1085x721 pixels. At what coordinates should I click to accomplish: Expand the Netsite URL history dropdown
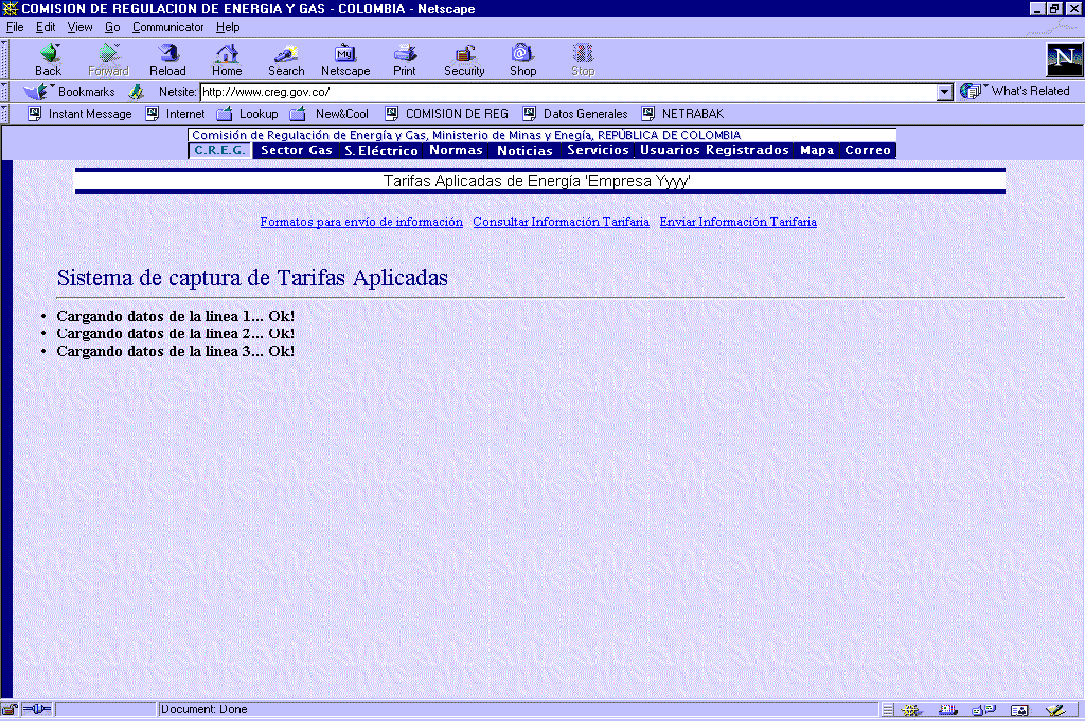[x=945, y=92]
